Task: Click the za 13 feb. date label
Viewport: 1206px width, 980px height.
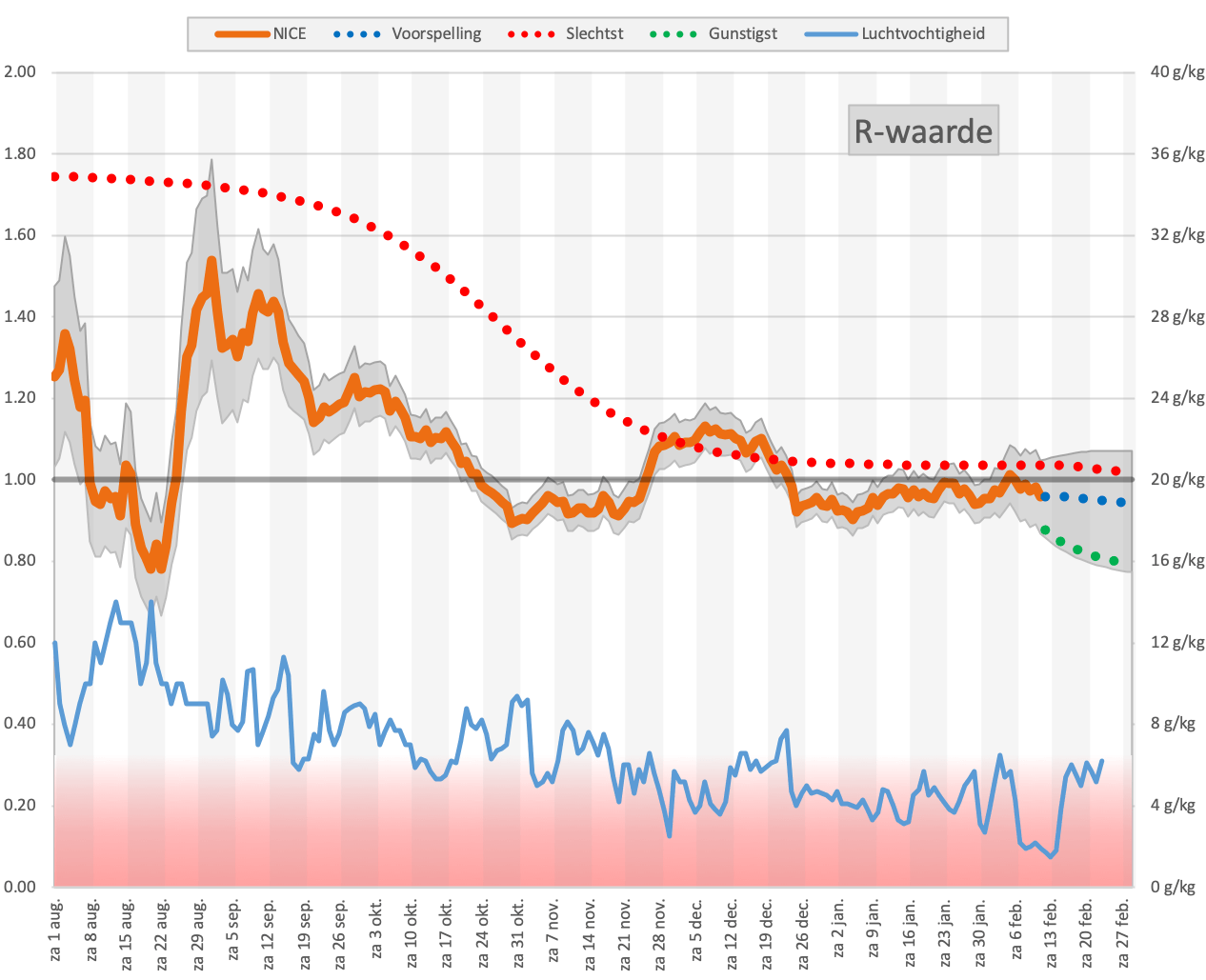Action: coord(1053,932)
